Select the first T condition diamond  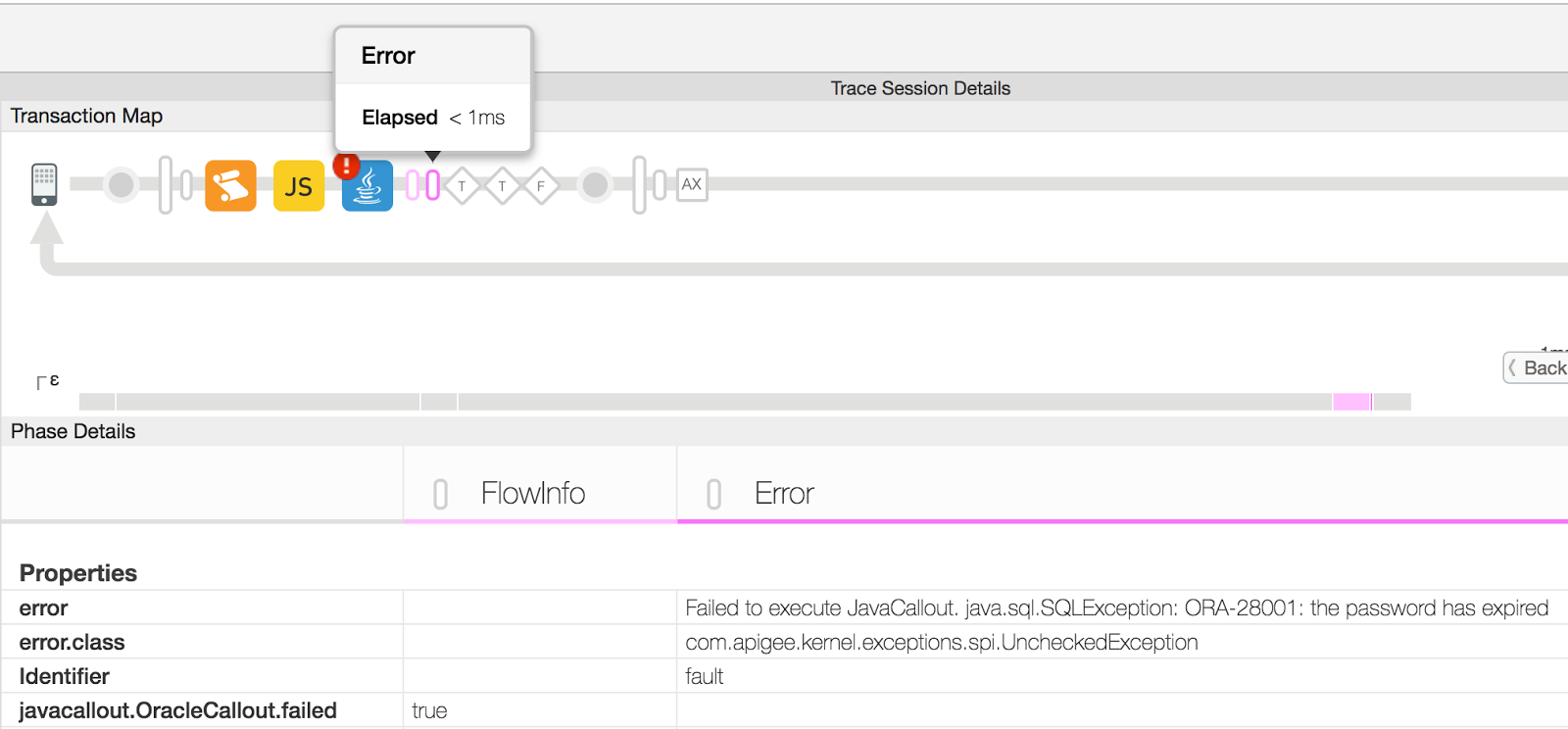click(462, 185)
